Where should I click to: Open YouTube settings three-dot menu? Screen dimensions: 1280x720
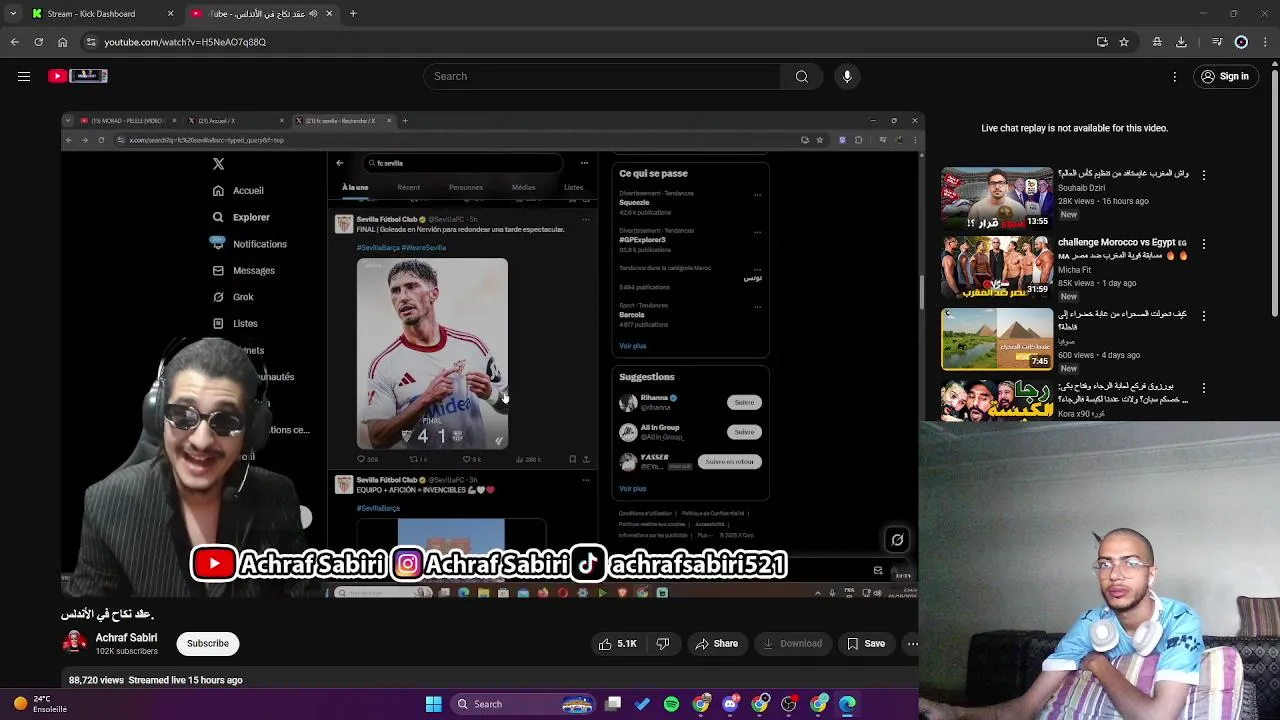coord(1175,76)
